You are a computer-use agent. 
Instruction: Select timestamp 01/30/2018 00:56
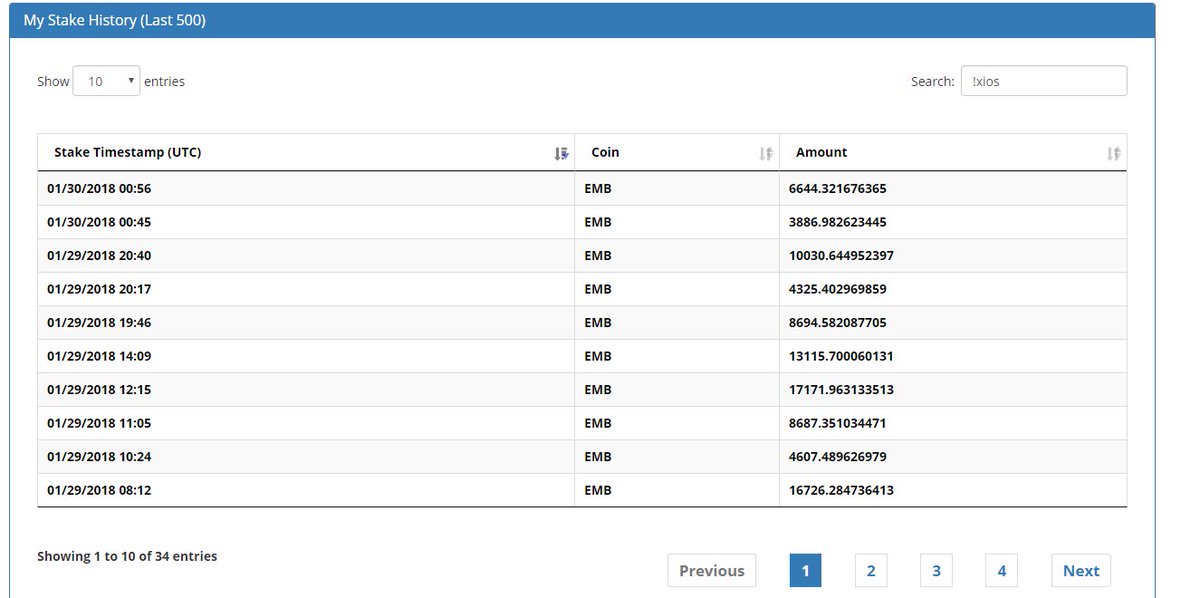(x=99, y=188)
